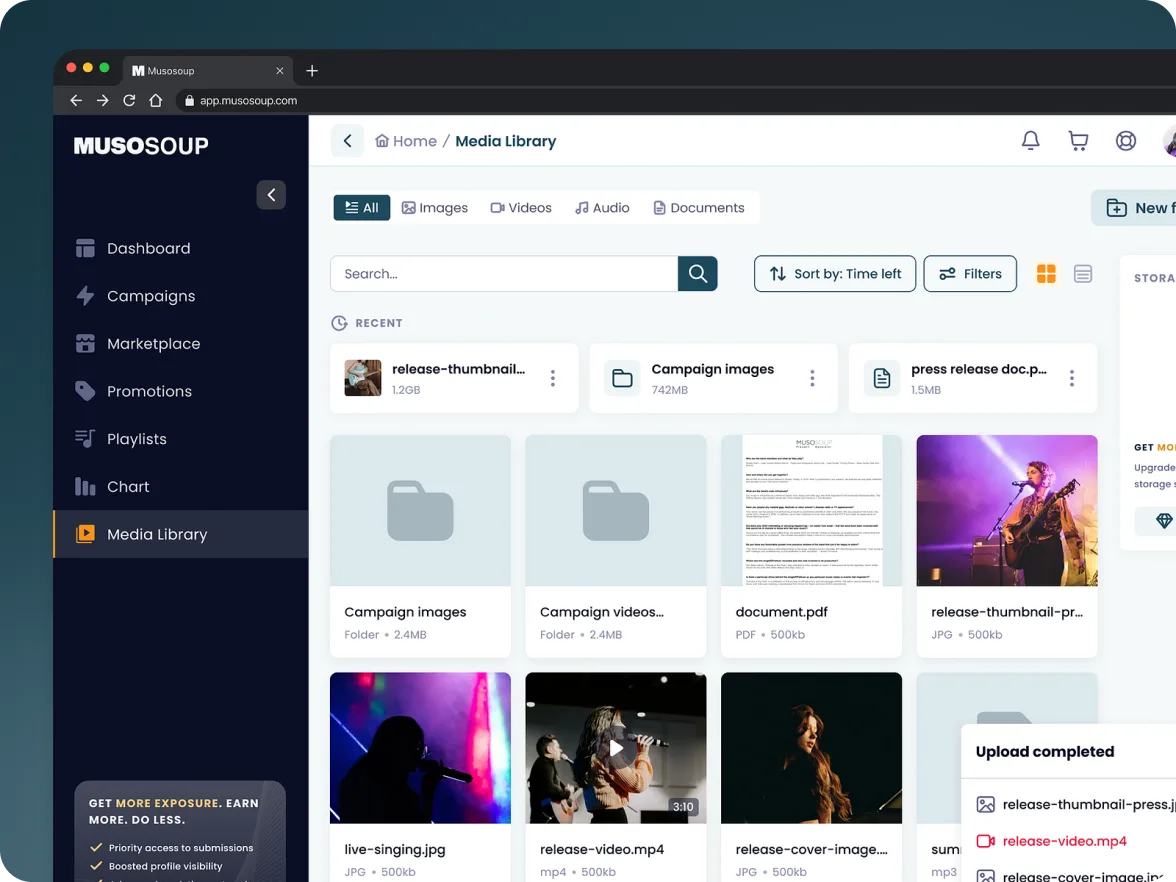1176x882 pixels.
Task: Click the Home breadcrumb icon
Action: tap(382, 140)
